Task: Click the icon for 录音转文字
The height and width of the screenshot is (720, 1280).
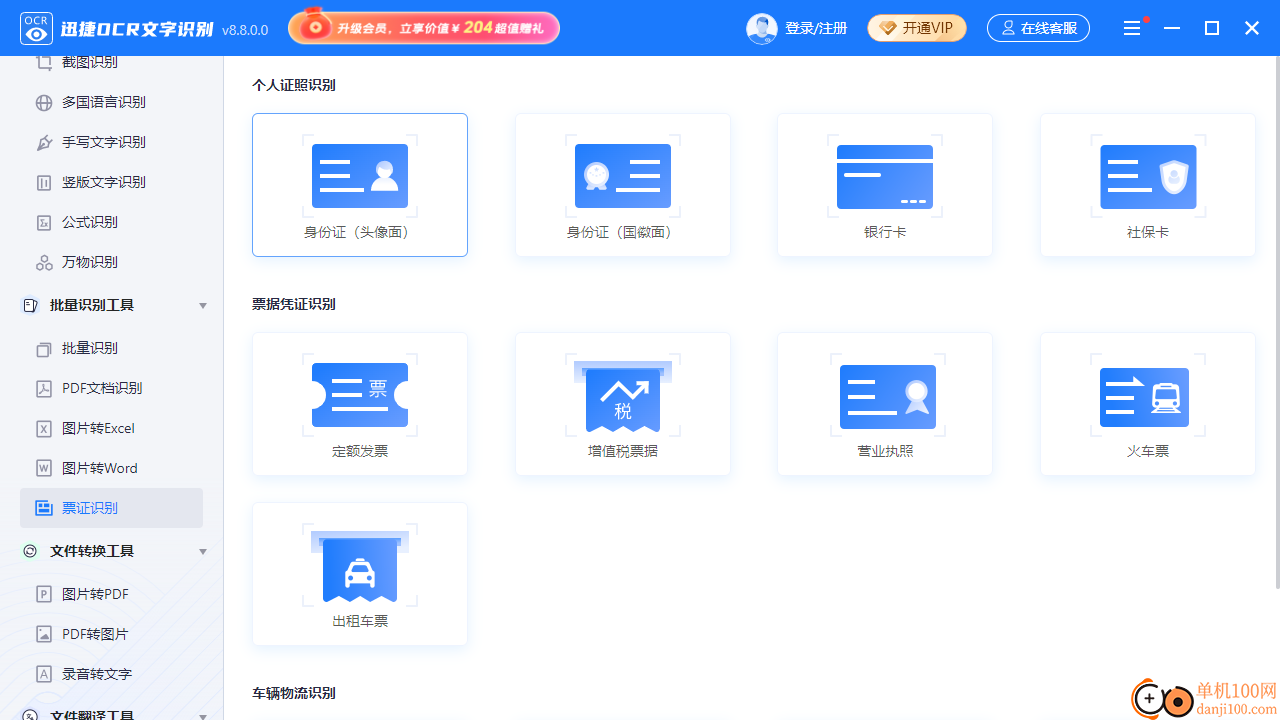Action: (x=44, y=674)
